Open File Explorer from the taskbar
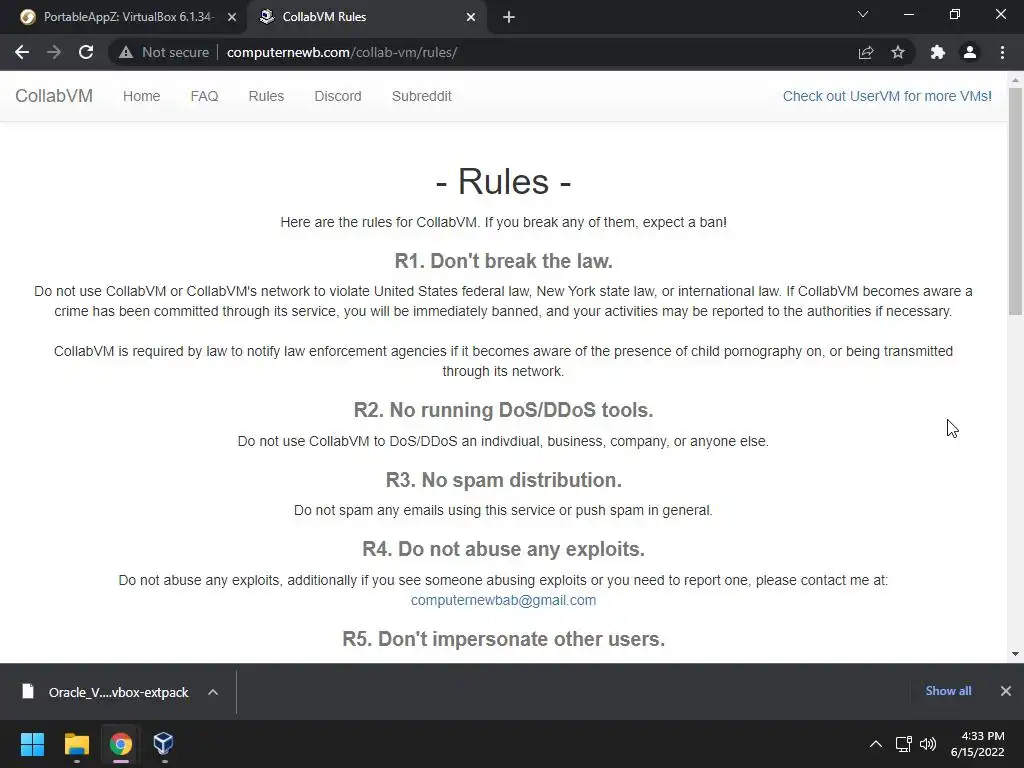Screen dimensions: 1024x768 coord(76,744)
